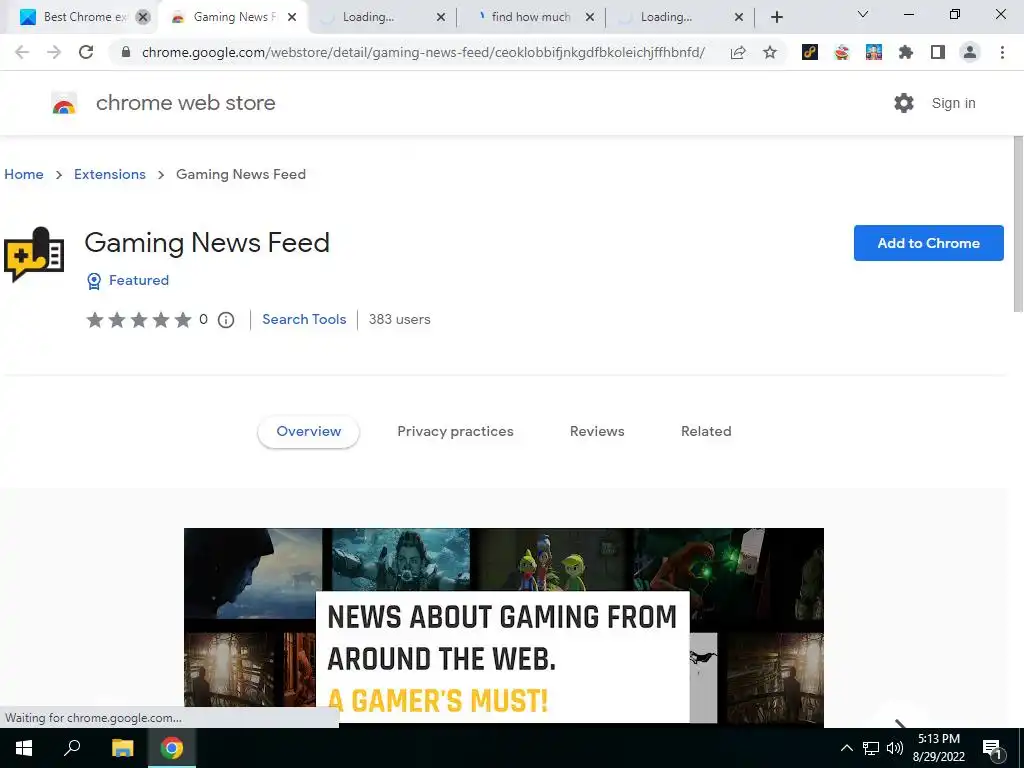The height and width of the screenshot is (768, 1024).
Task: Go back using the browser back arrow
Action: 22,52
